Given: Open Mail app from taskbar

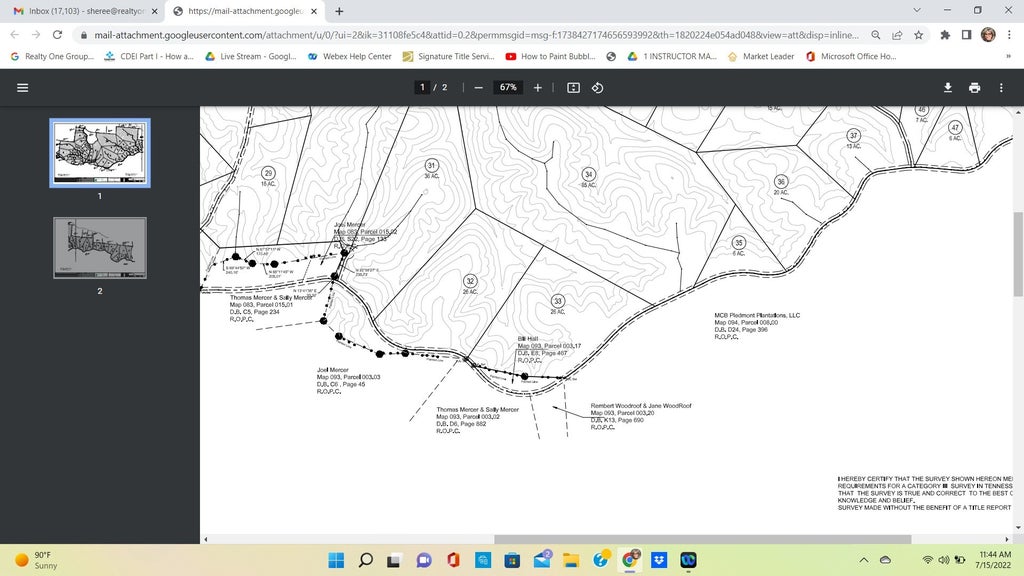Looking at the screenshot, I should (x=542, y=560).
